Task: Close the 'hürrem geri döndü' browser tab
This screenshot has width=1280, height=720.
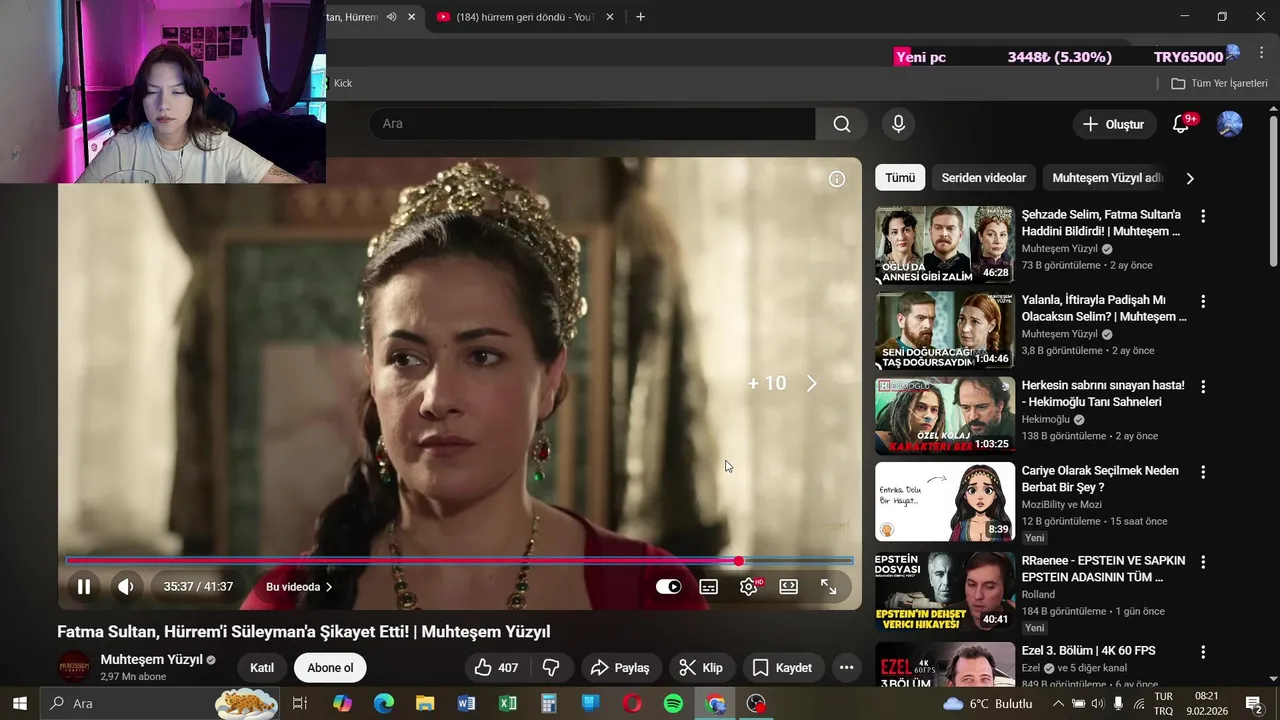Action: pos(609,17)
